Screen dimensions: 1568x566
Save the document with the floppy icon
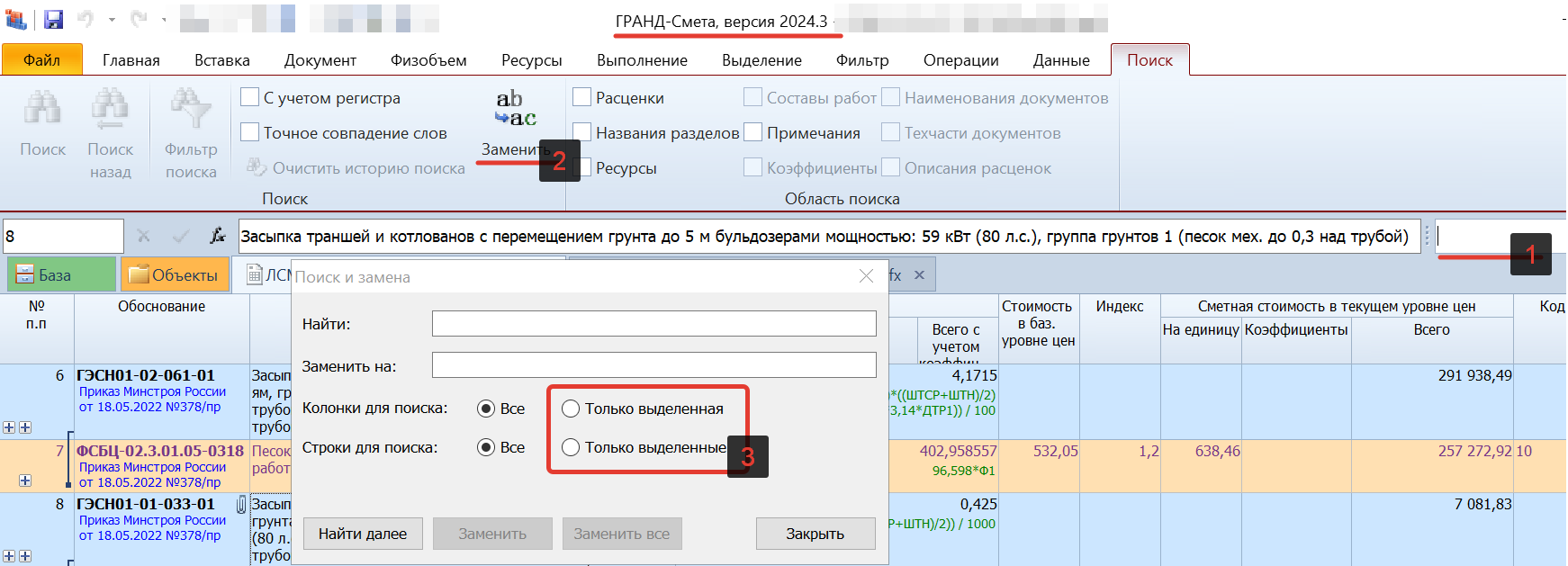[53, 19]
